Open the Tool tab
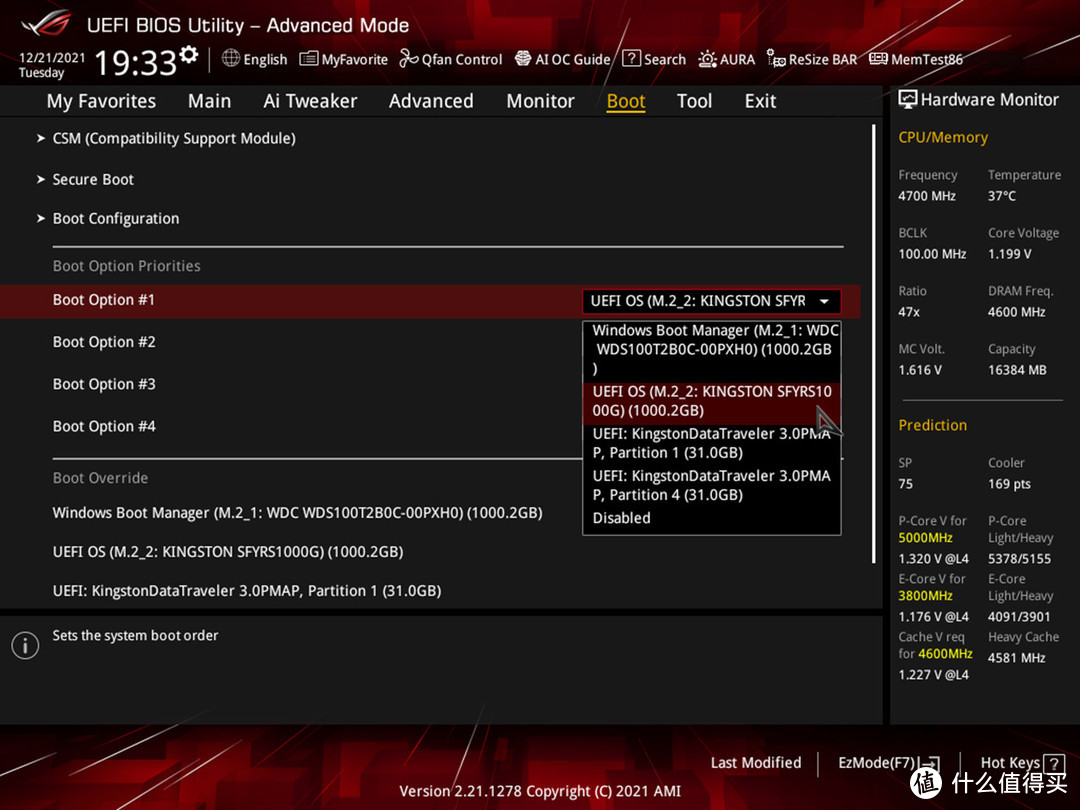Screen dimensions: 1080x810 694,101
